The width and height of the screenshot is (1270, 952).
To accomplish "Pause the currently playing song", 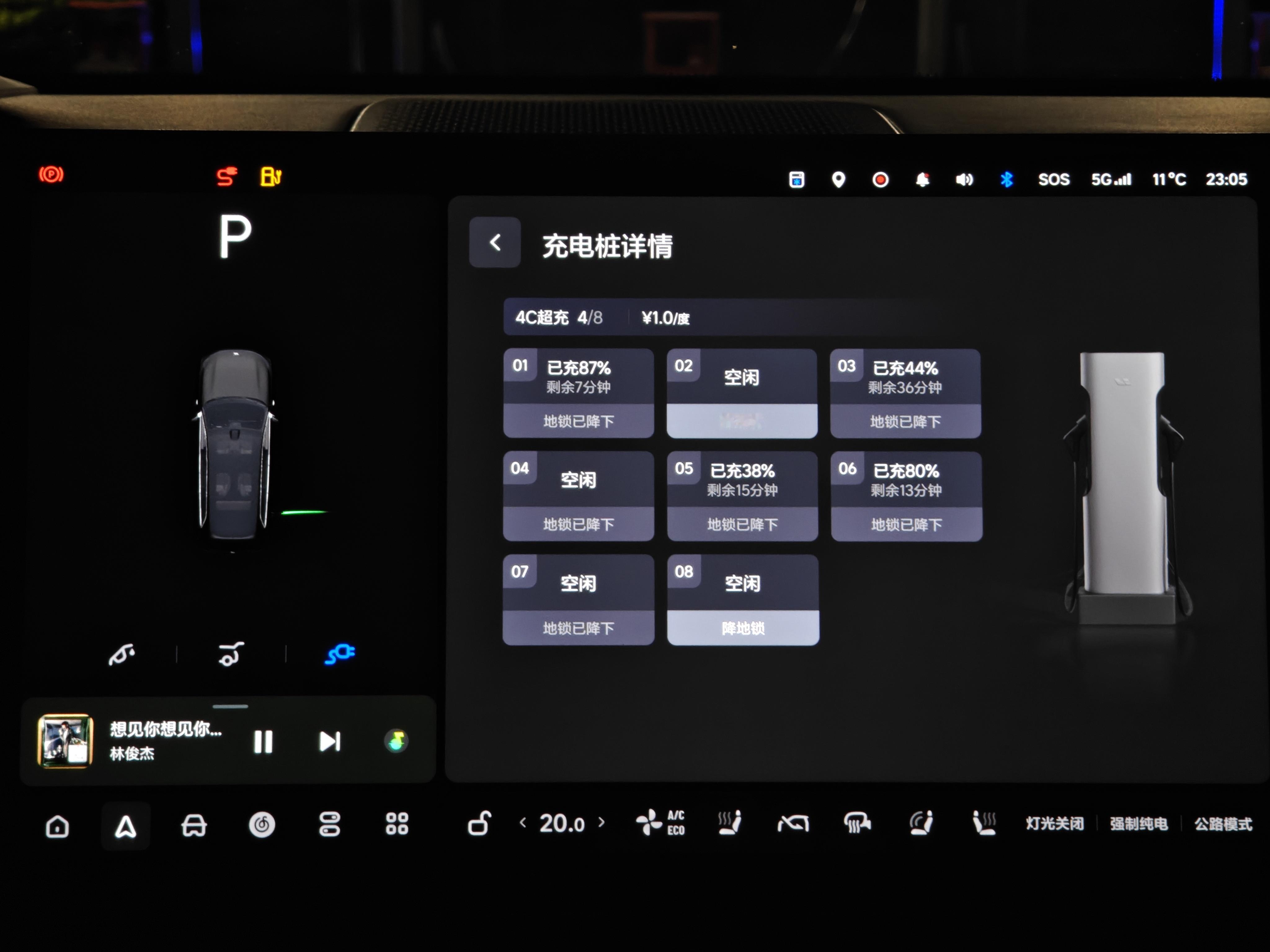I will (263, 741).
